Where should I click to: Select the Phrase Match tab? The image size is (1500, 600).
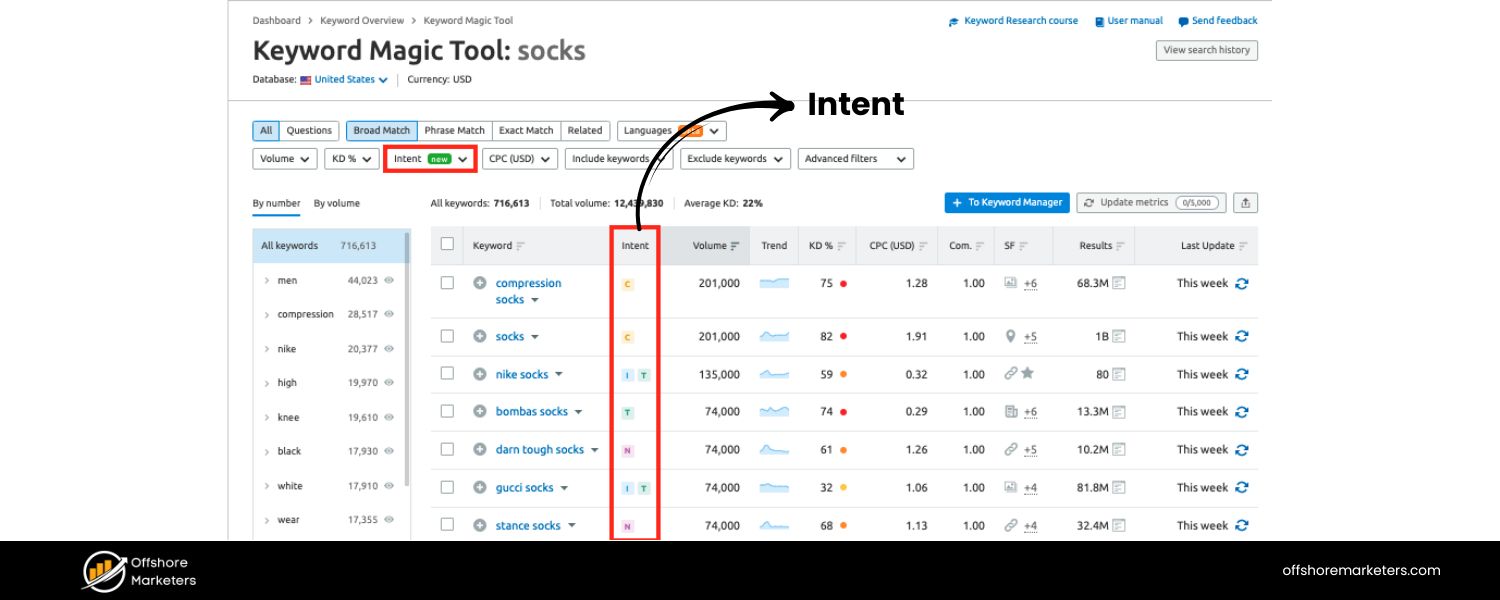point(454,130)
